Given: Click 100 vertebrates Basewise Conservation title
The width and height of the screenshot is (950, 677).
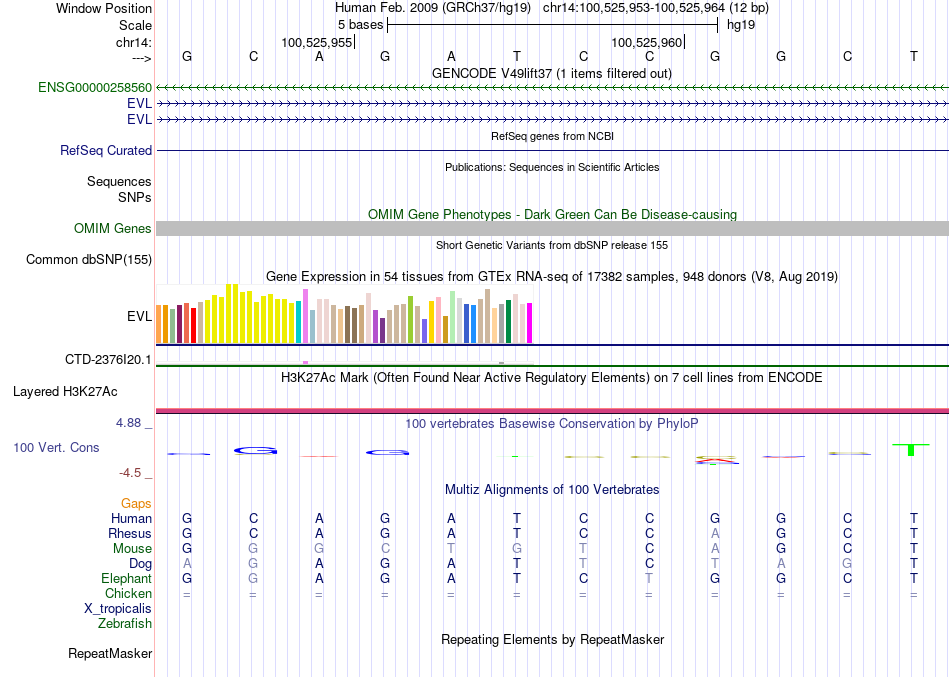Looking at the screenshot, I should coord(552,424).
